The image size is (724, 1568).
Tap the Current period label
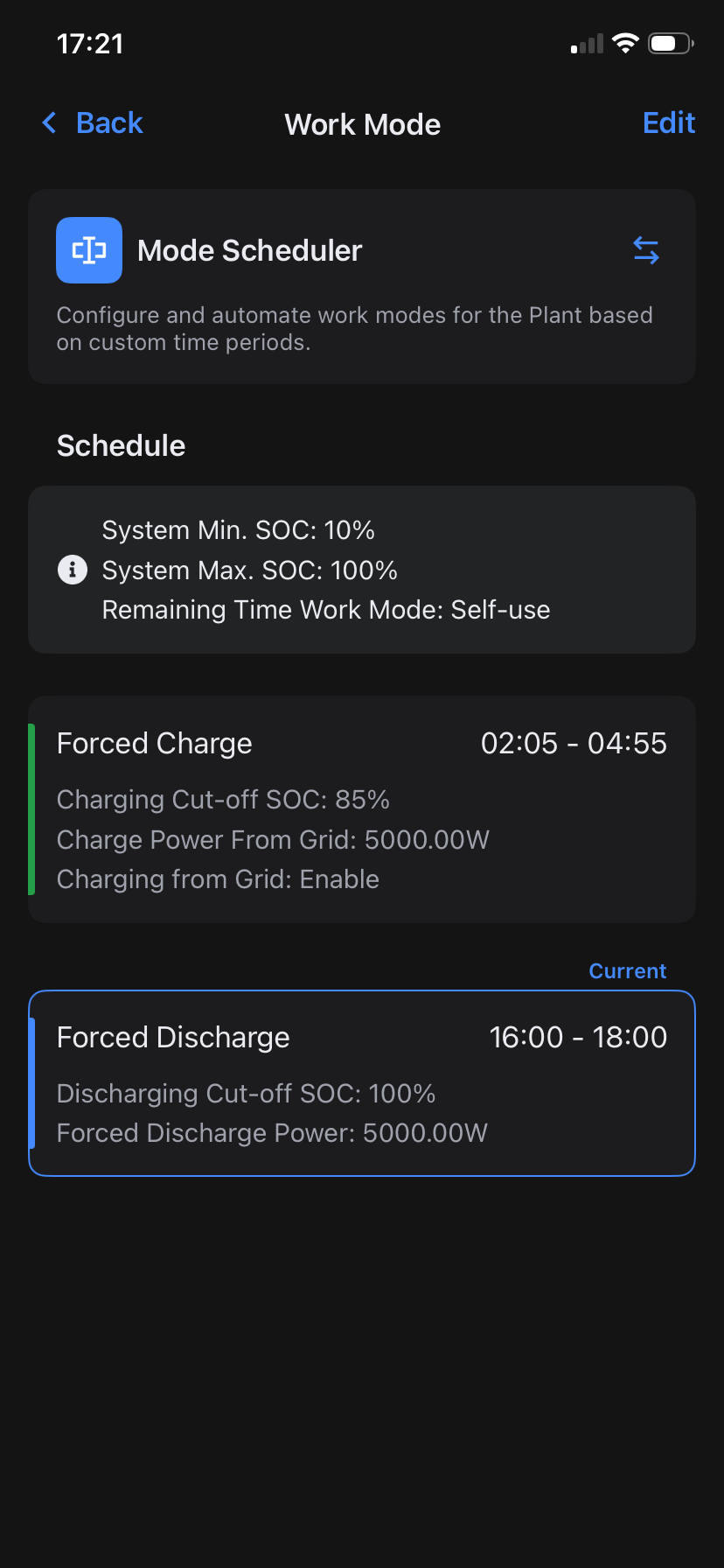[627, 971]
